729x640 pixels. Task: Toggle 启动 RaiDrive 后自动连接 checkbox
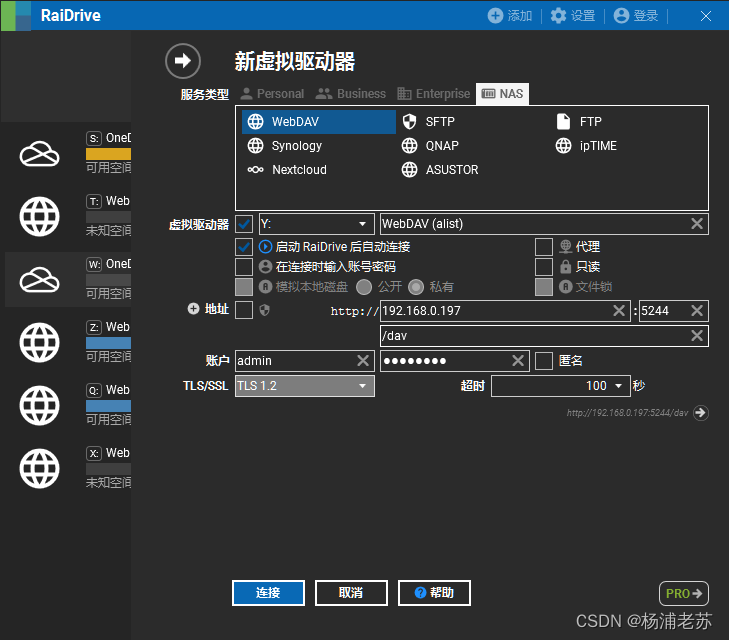244,247
